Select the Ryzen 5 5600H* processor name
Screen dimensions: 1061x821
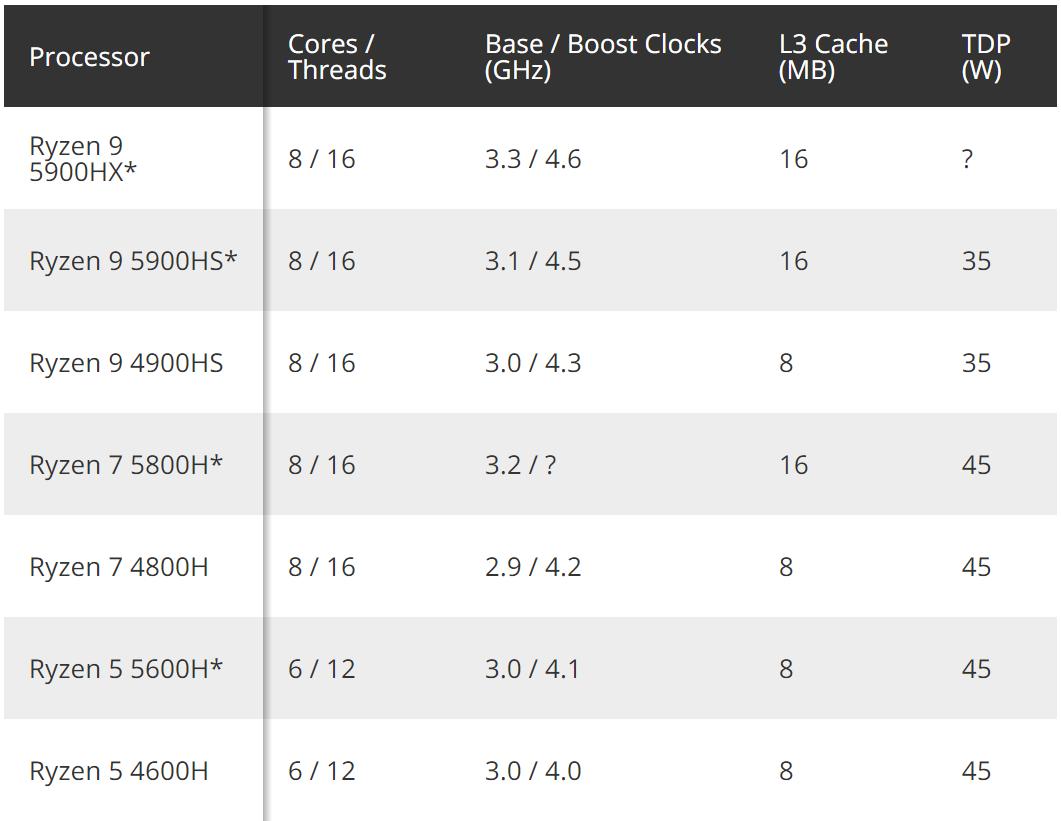[126, 669]
